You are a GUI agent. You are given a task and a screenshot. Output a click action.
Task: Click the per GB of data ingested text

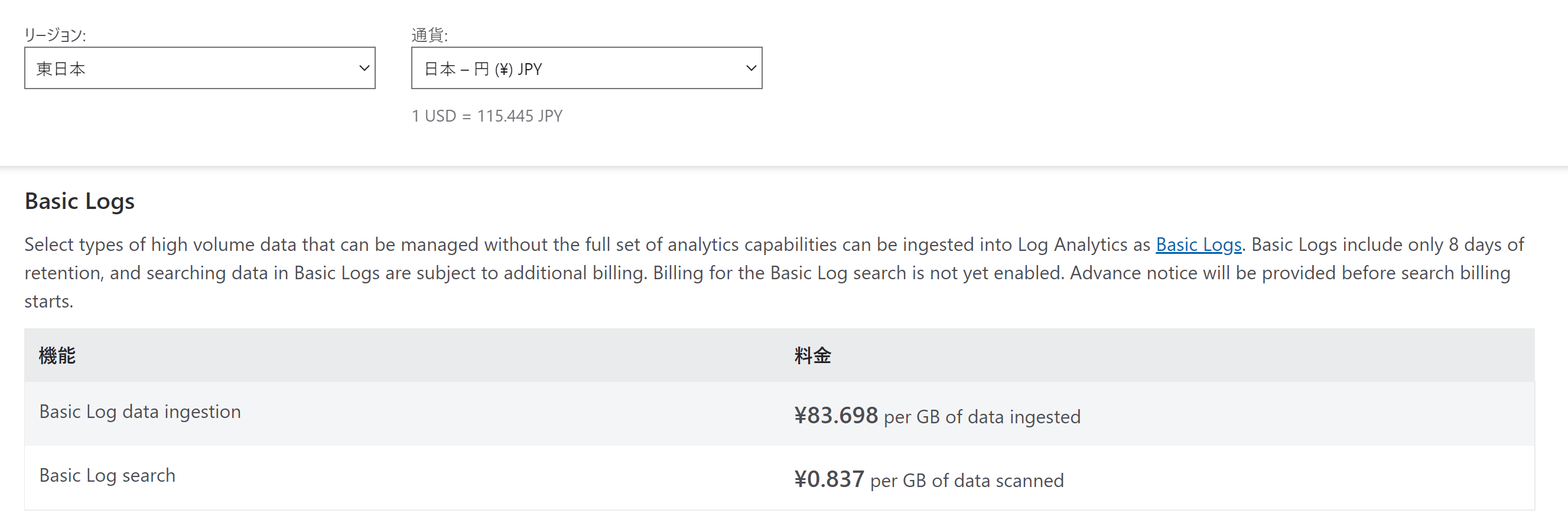[982, 417]
